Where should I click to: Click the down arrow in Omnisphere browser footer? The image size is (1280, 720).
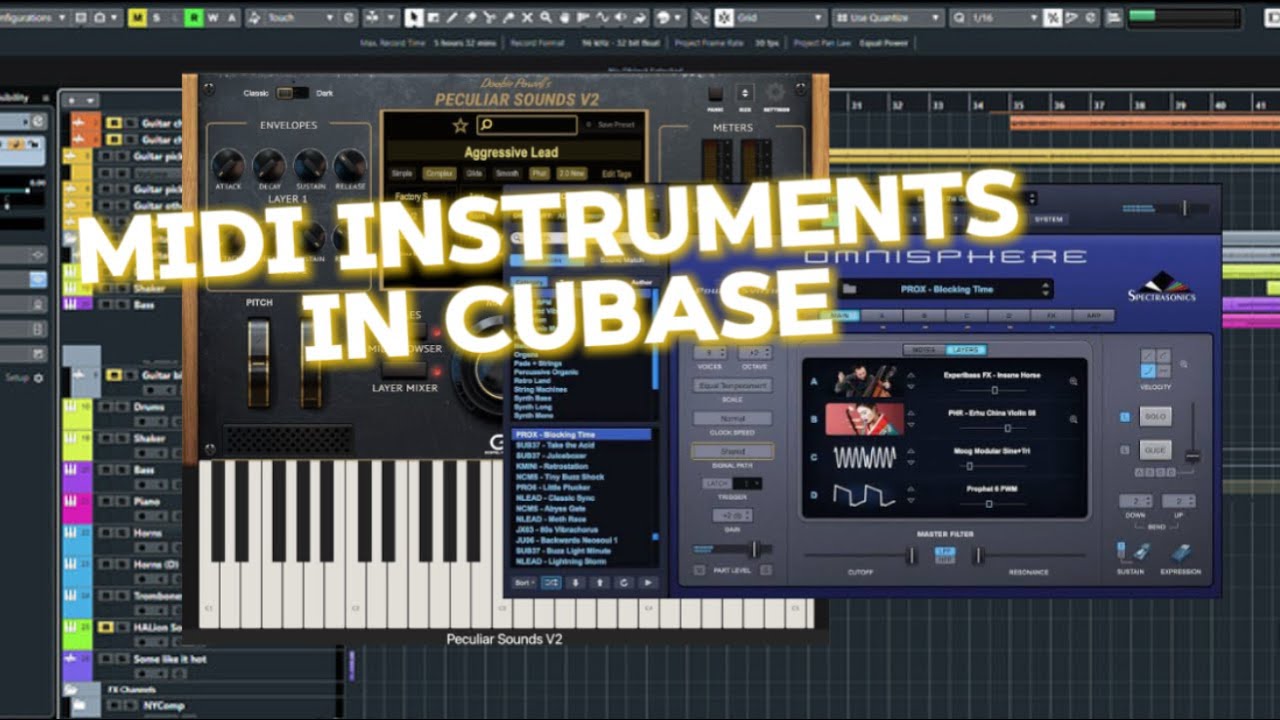575,583
